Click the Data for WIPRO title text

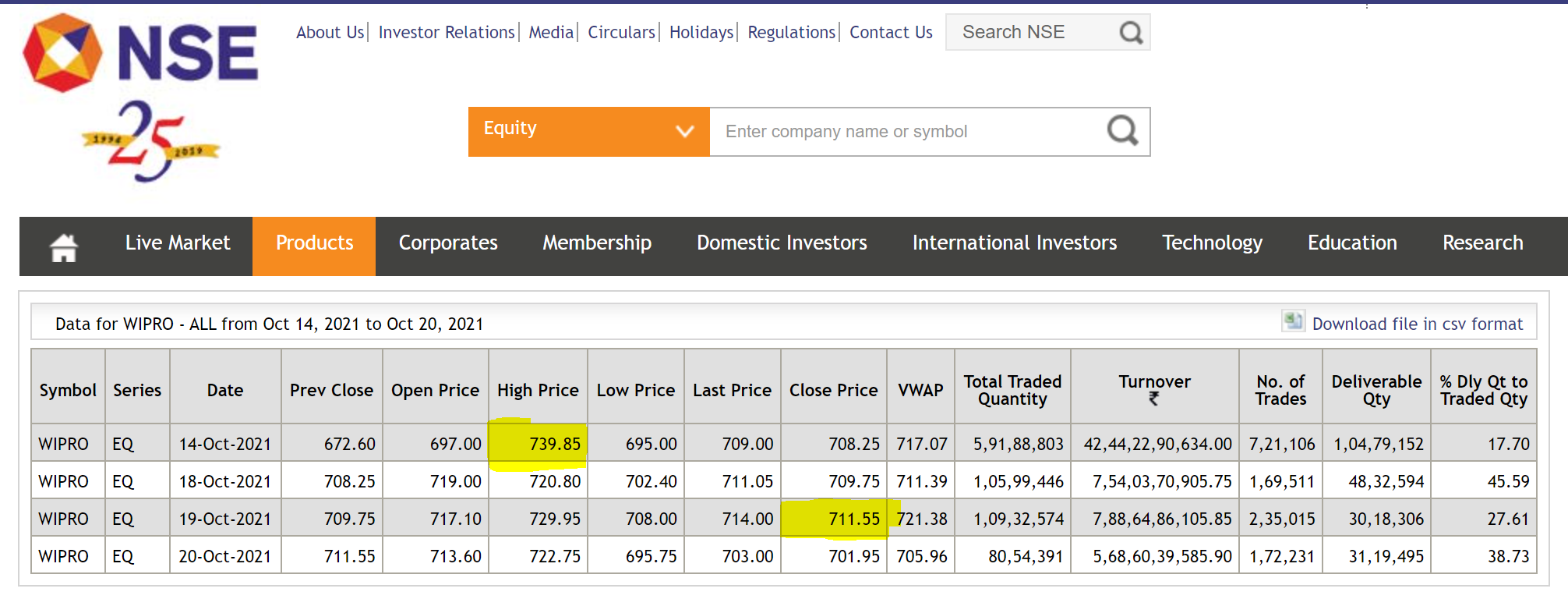pyautogui.click(x=269, y=324)
